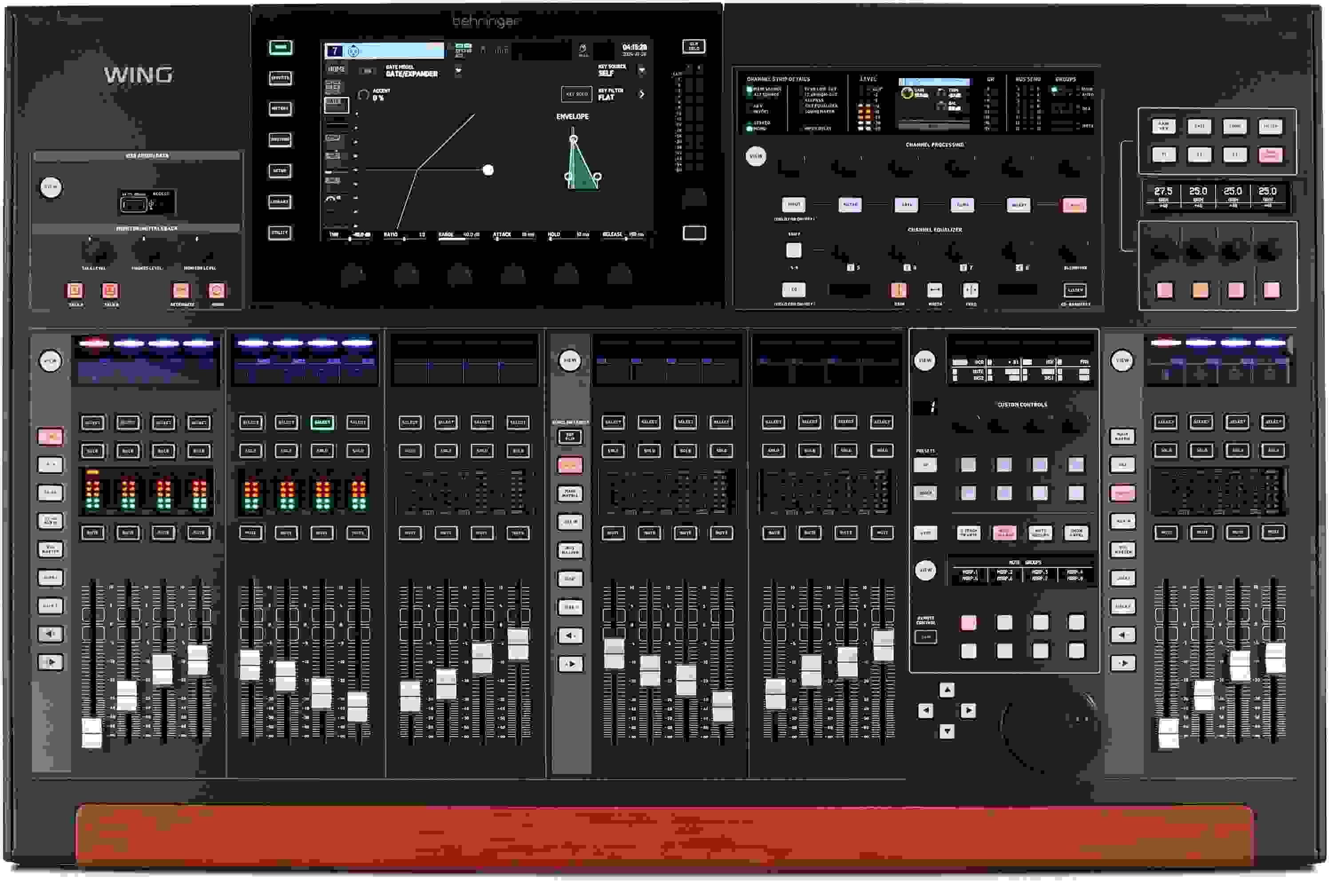Activate the TALK A button
The image size is (1332, 896).
click(75, 291)
